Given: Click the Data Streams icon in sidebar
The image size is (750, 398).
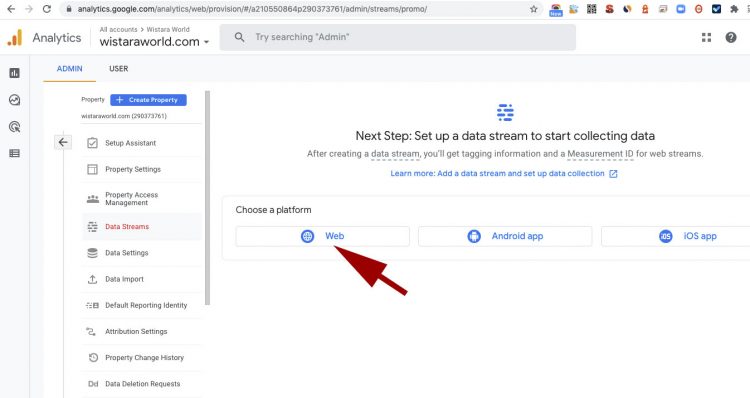Looking at the screenshot, I should [92, 226].
